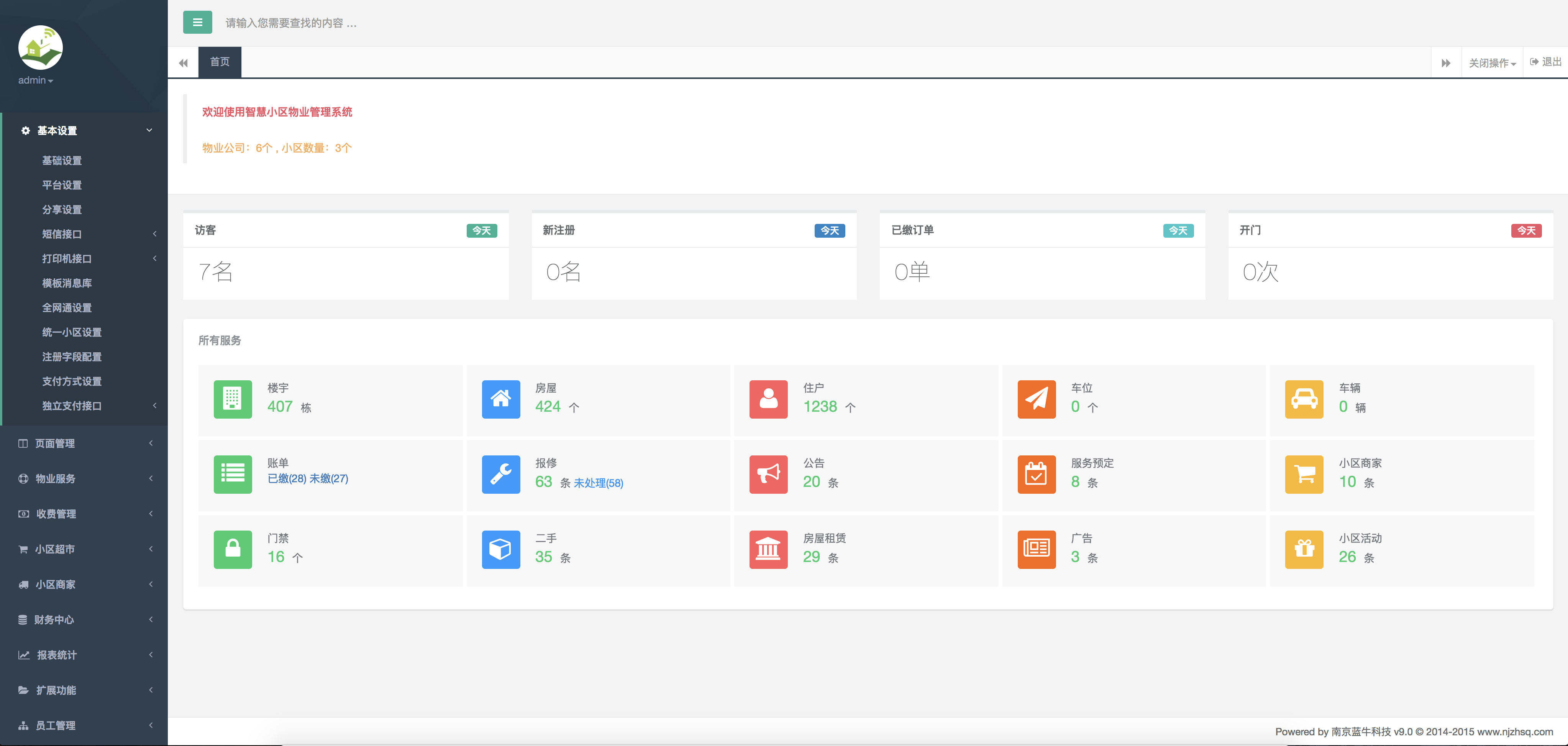Screen dimensions: 1568x746
Task: Click the red person icon for 住户
Action: coord(768,399)
